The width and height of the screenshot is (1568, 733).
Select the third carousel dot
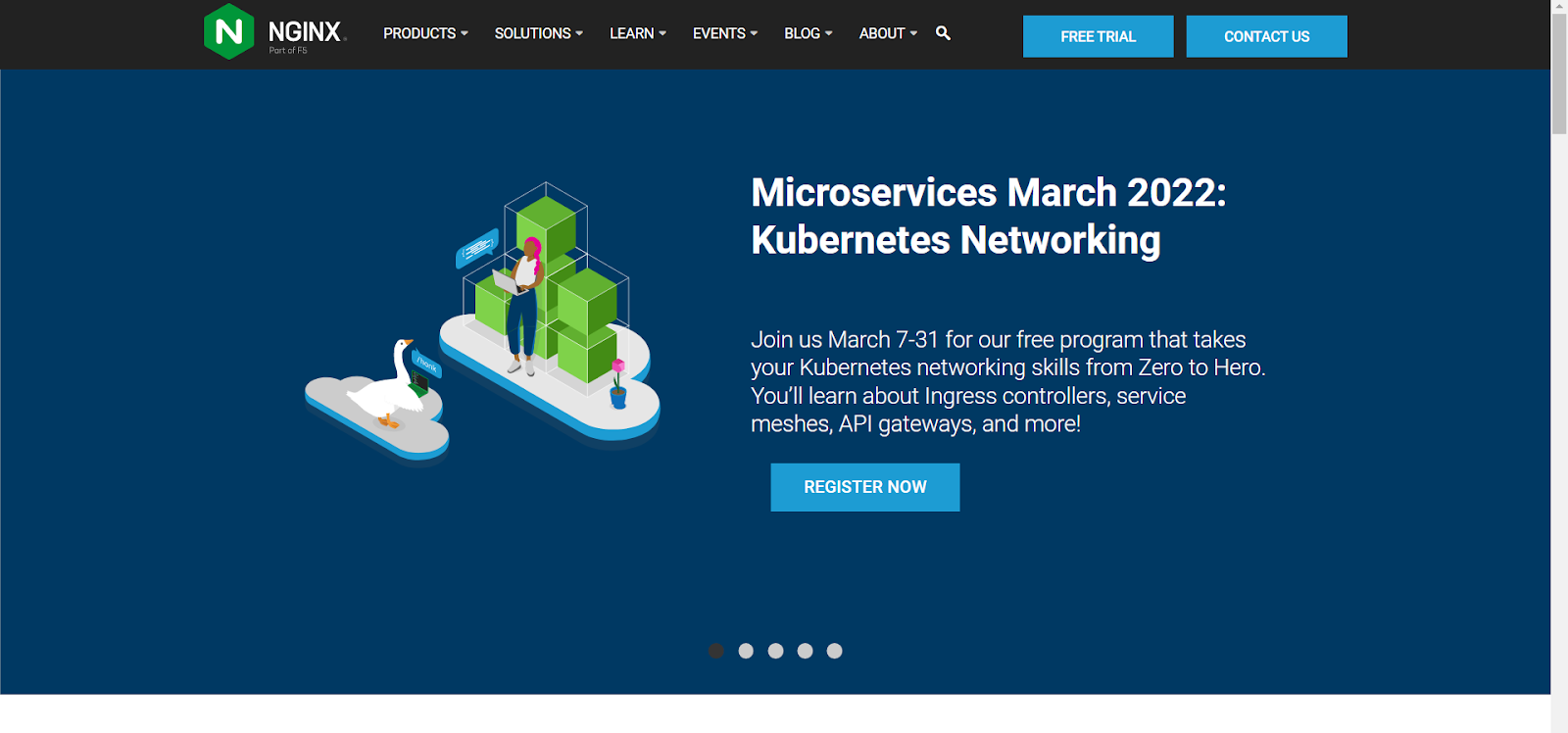coord(775,651)
